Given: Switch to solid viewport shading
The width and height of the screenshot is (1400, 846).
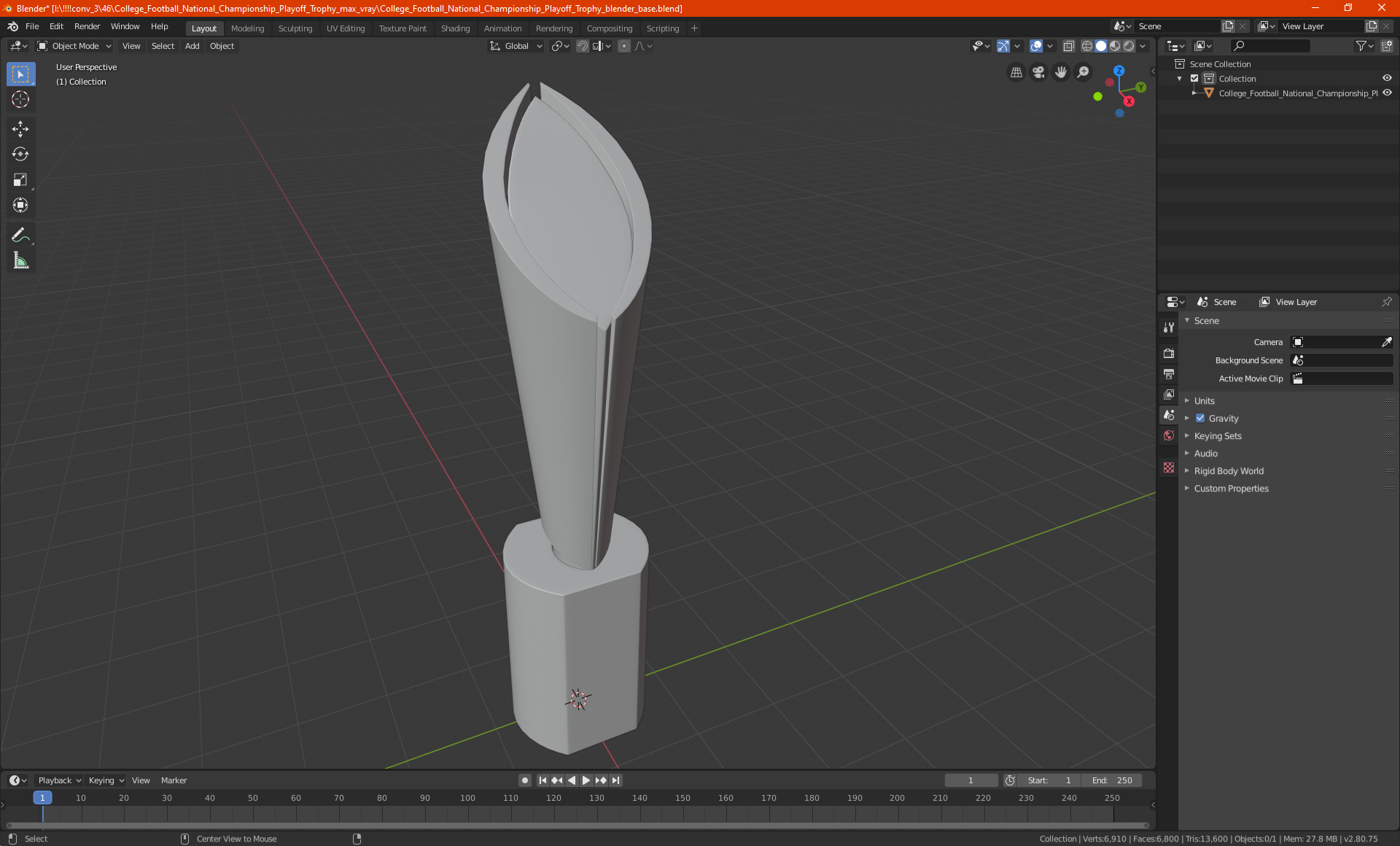Looking at the screenshot, I should 1101,46.
